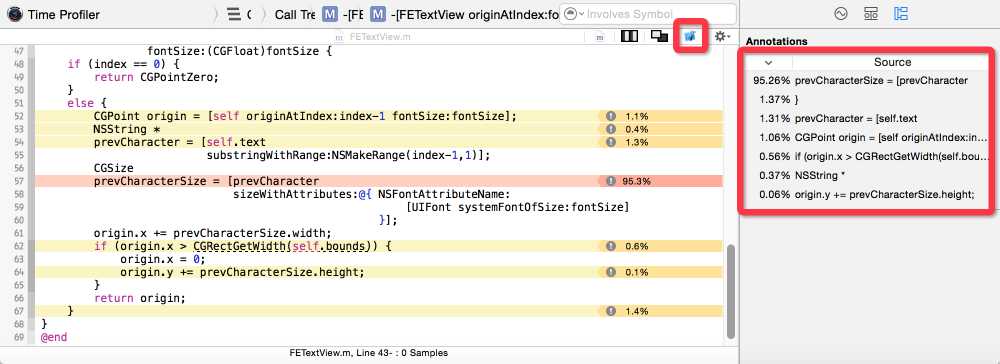Click info badge on line 52
1000x364 pixels.
611,116
